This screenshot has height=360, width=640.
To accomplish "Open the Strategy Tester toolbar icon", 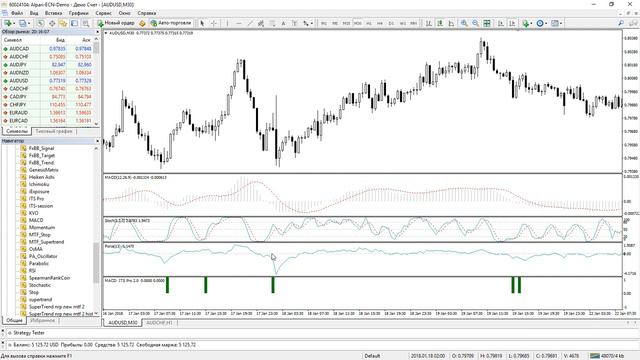I will [x=86, y=23].
